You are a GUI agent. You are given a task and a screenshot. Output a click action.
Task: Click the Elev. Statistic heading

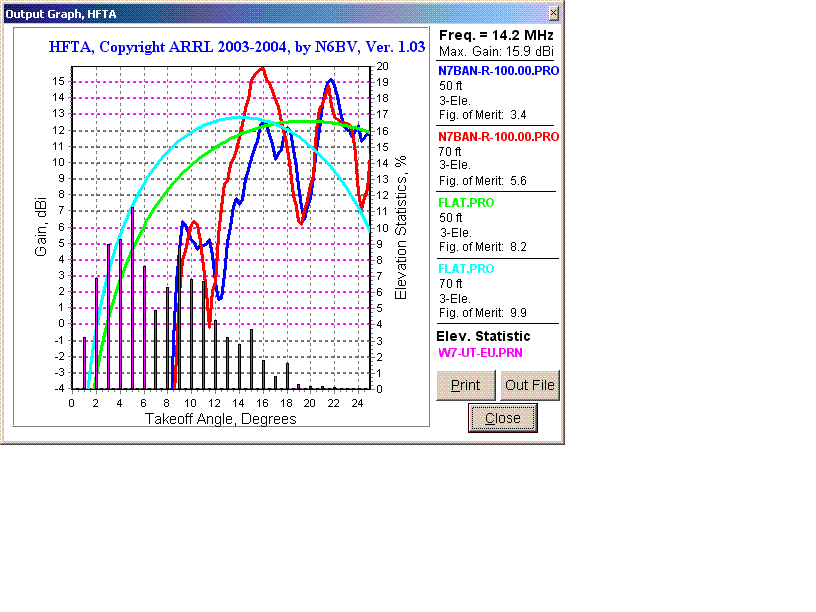click(485, 336)
